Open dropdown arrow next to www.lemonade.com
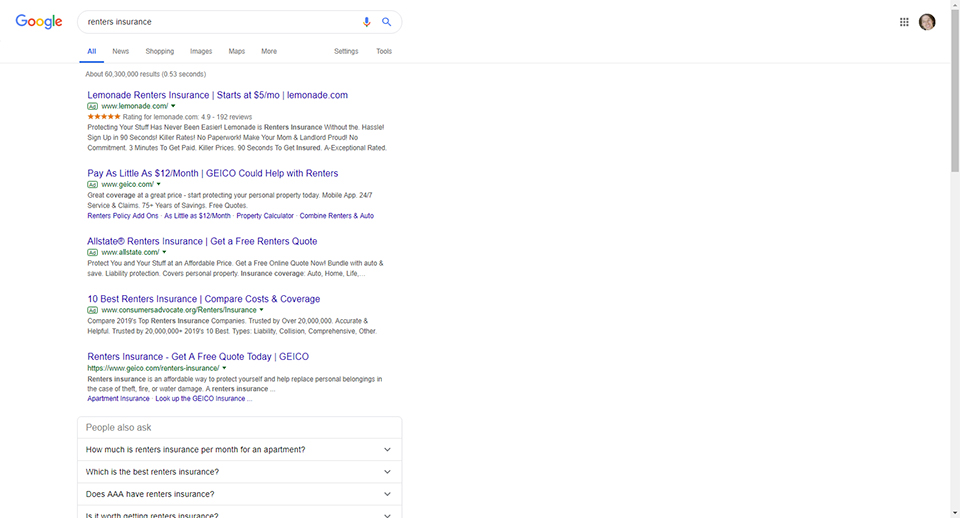 [173, 106]
